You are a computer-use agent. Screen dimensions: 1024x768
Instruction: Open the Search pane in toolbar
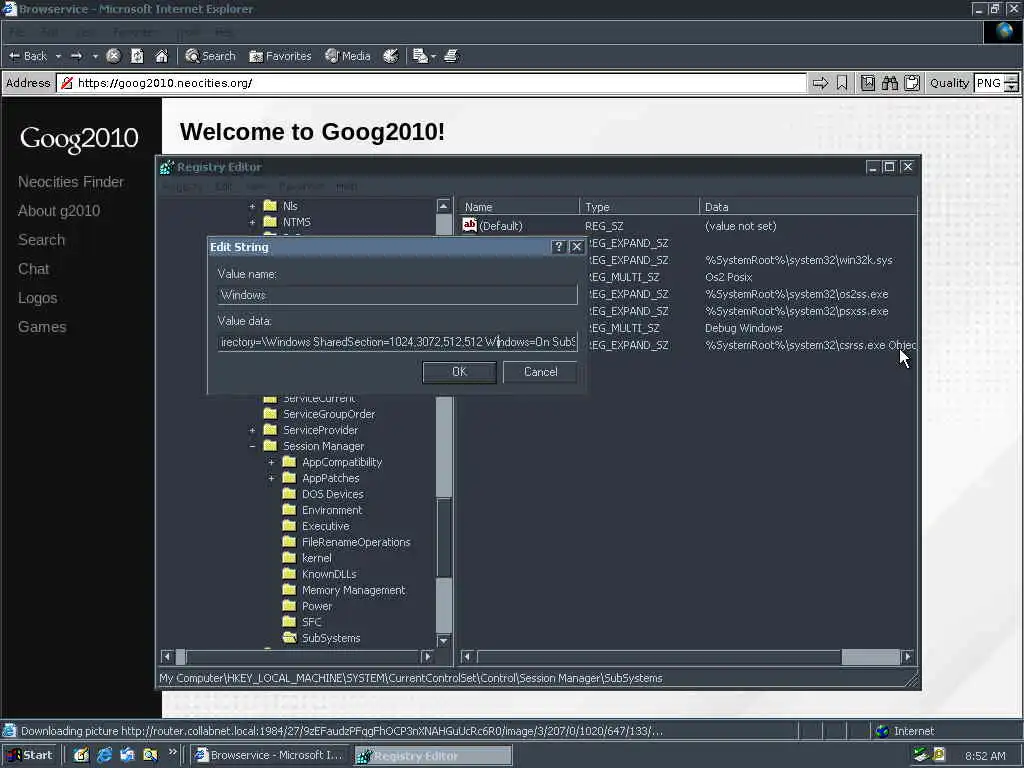[x=210, y=56]
